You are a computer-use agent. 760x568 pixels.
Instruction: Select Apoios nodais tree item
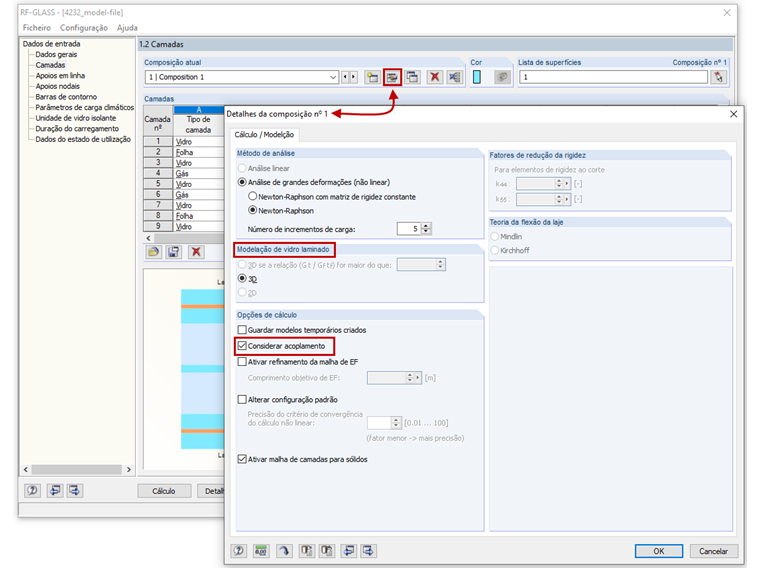coord(58,86)
